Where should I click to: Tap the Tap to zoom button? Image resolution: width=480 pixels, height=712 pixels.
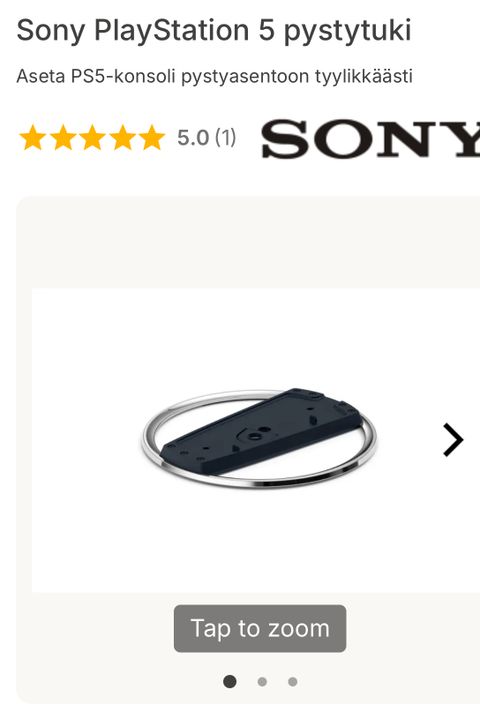click(260, 628)
